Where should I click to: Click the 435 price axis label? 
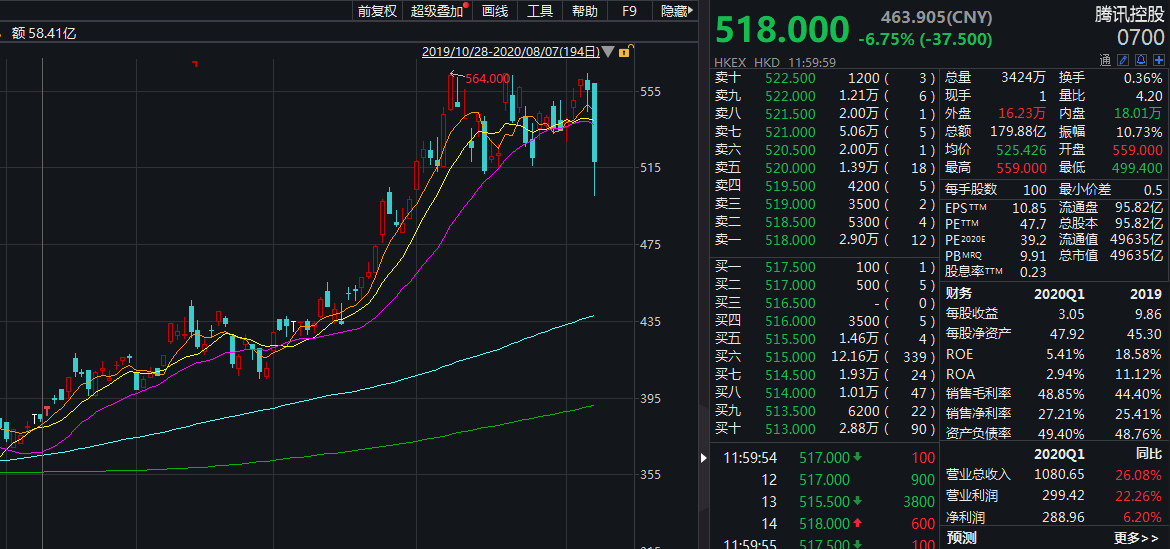pos(651,321)
